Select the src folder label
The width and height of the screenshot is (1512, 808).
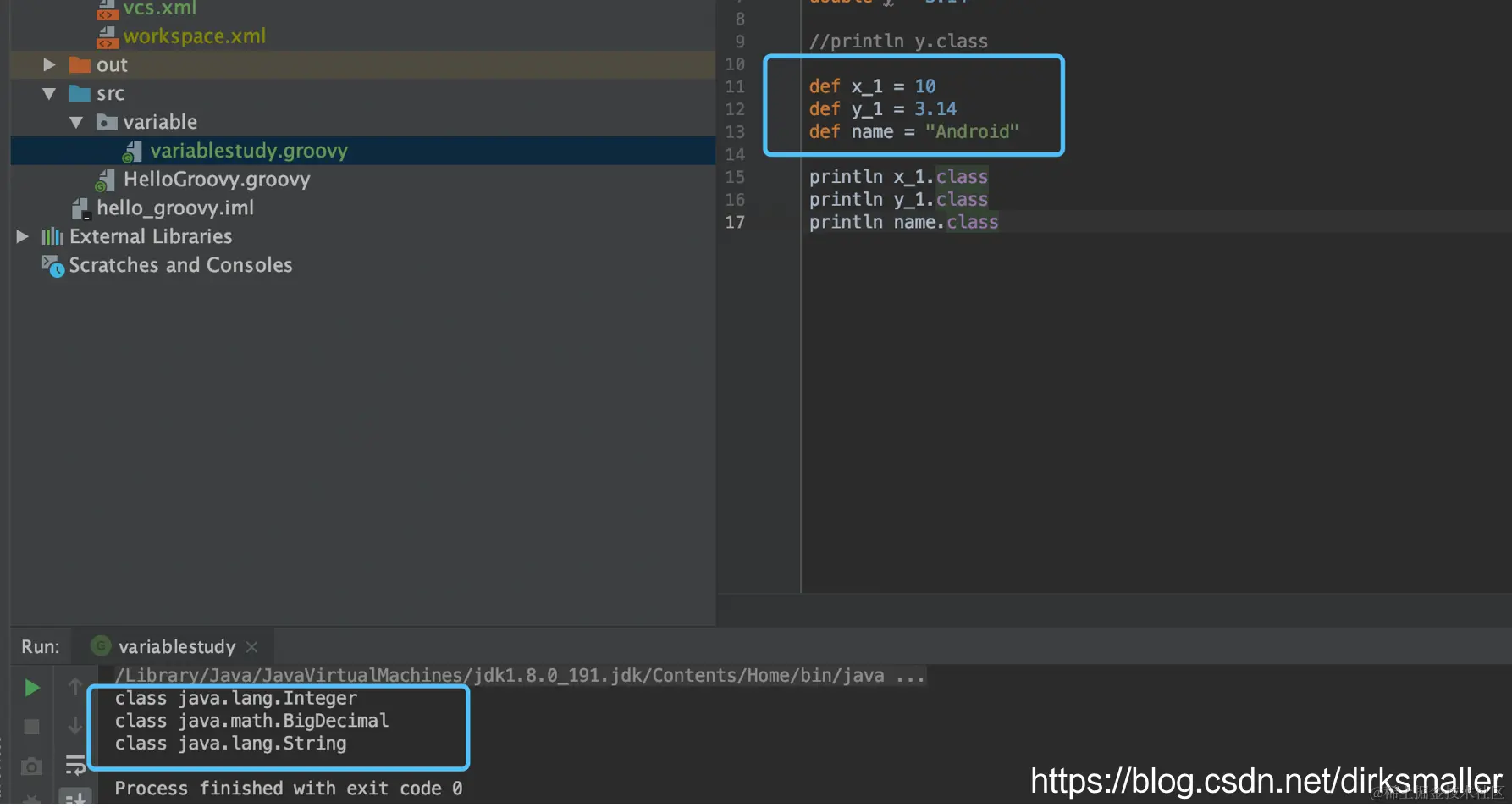click(x=110, y=93)
